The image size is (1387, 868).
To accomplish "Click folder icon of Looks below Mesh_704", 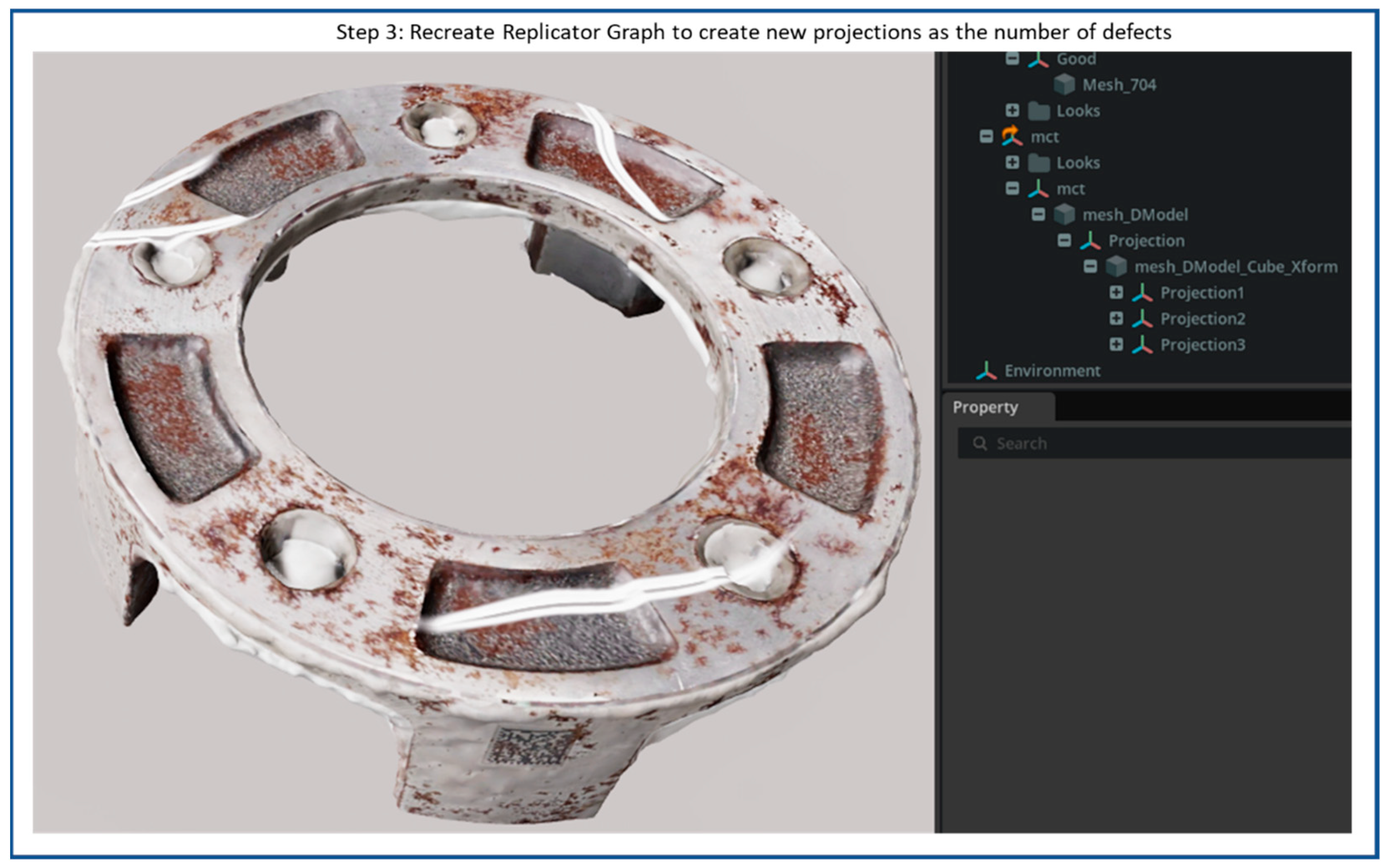I will coord(1038,111).
